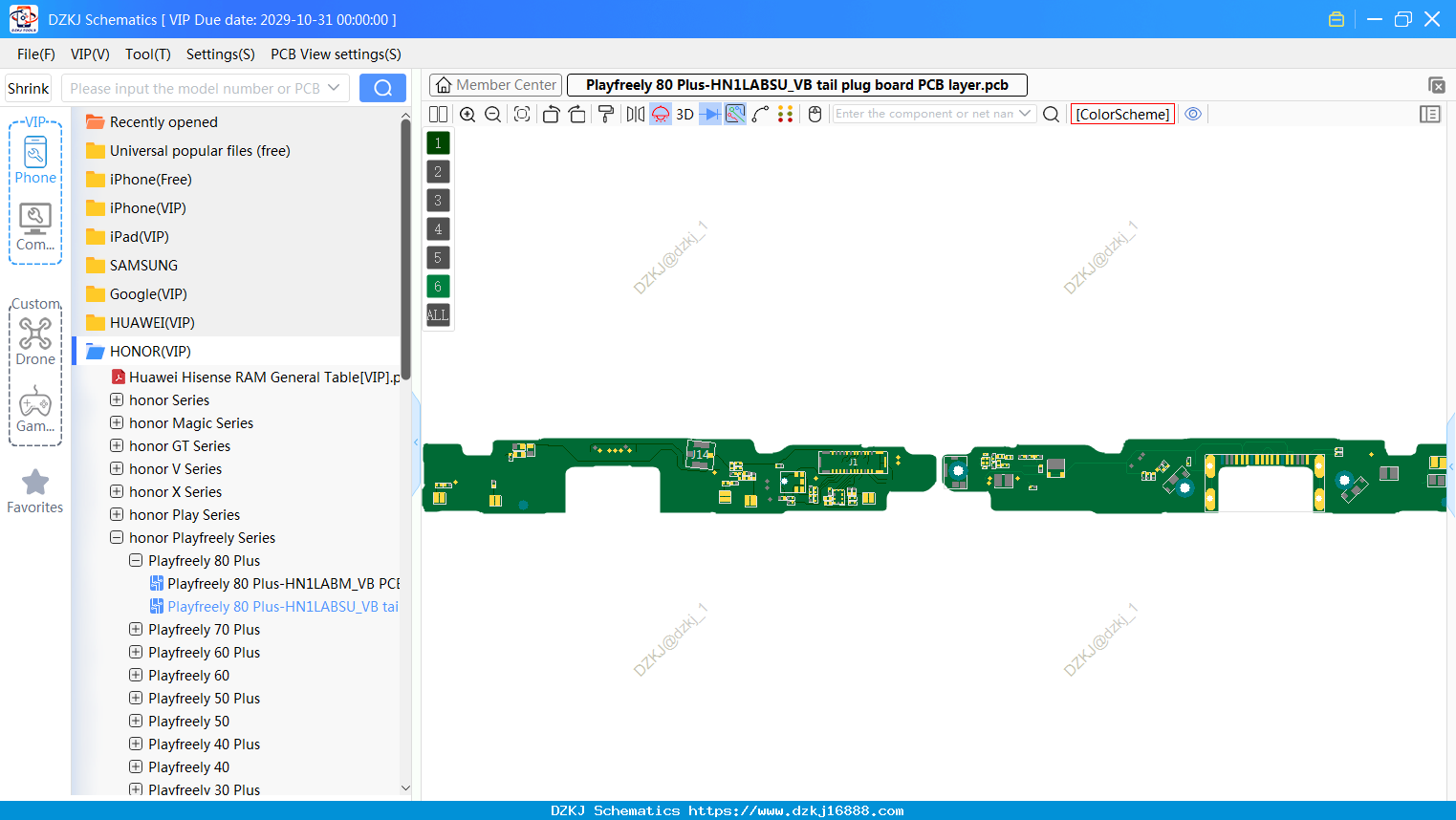Open the model number dropdown arrow
Image resolution: width=1456 pixels, height=820 pixels.
point(335,88)
